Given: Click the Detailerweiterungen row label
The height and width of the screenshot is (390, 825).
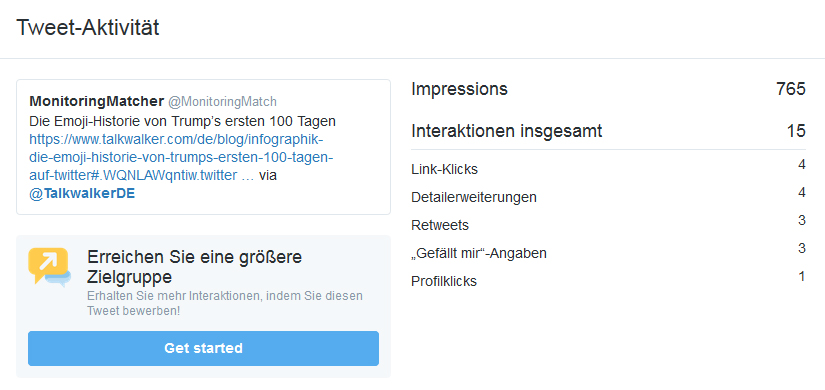Looking at the screenshot, I should pyautogui.click(x=474, y=197).
